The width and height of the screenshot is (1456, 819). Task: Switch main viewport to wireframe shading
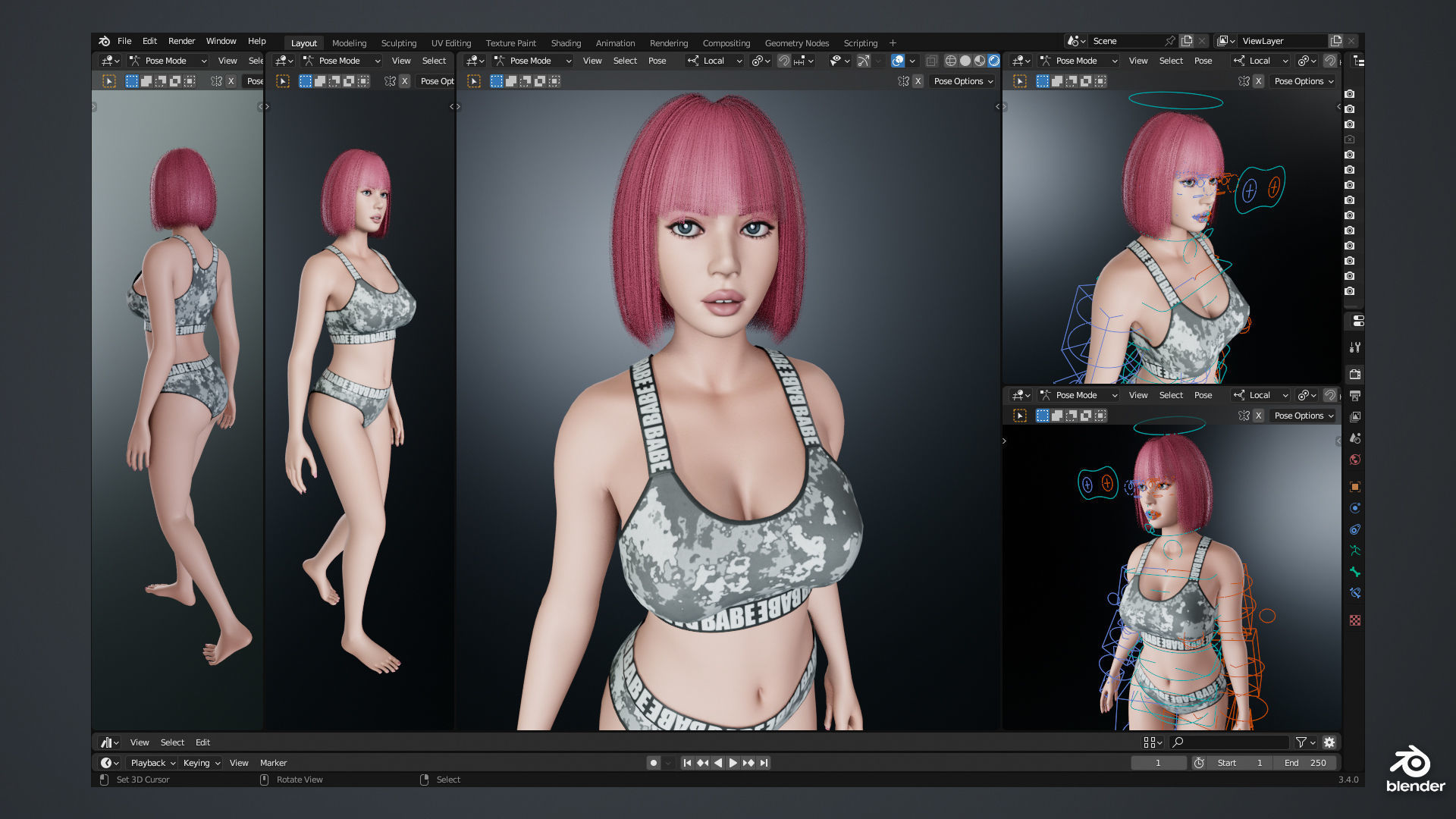tap(950, 61)
